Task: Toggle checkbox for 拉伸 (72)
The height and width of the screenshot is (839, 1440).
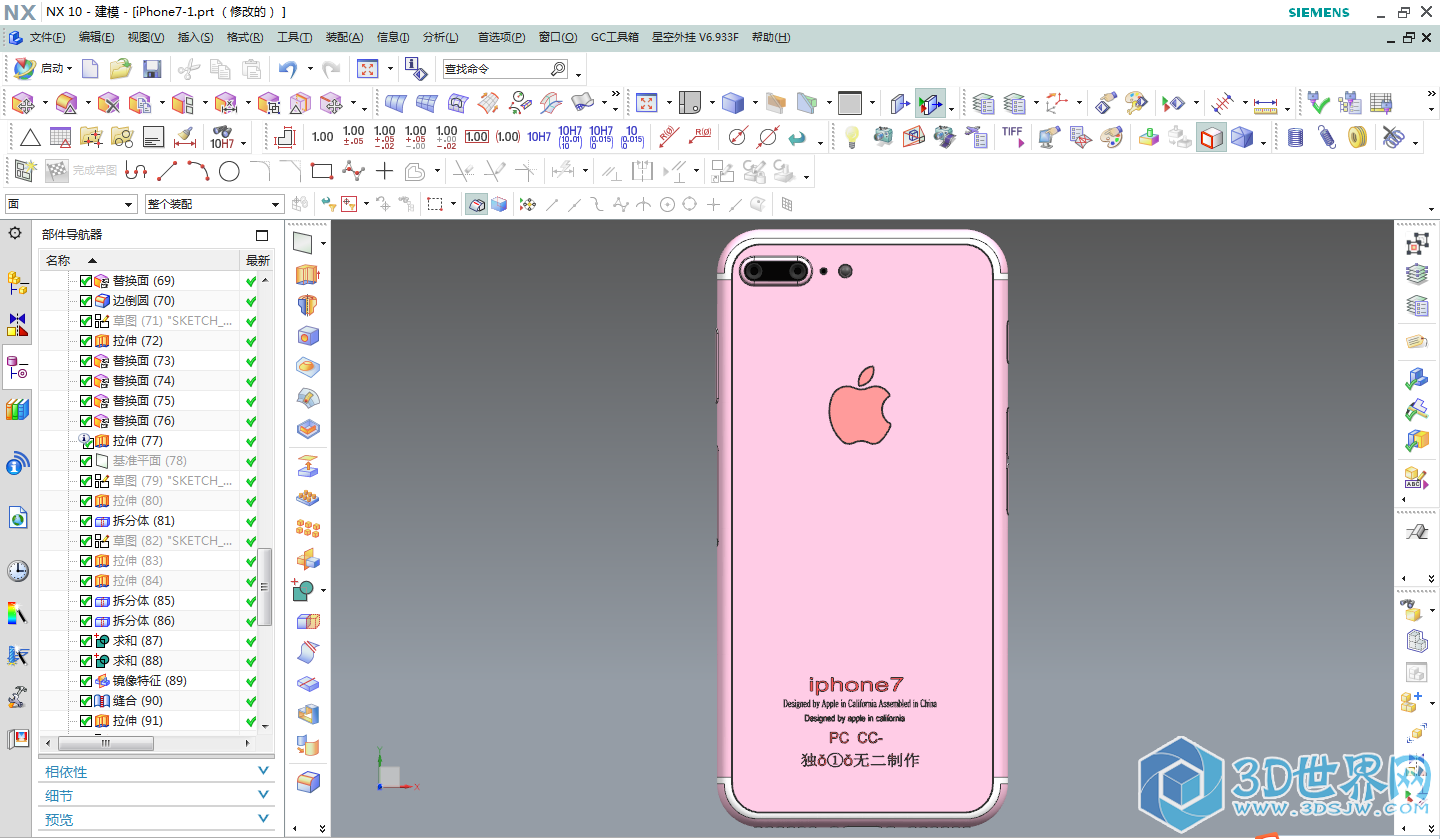Action: (x=86, y=341)
